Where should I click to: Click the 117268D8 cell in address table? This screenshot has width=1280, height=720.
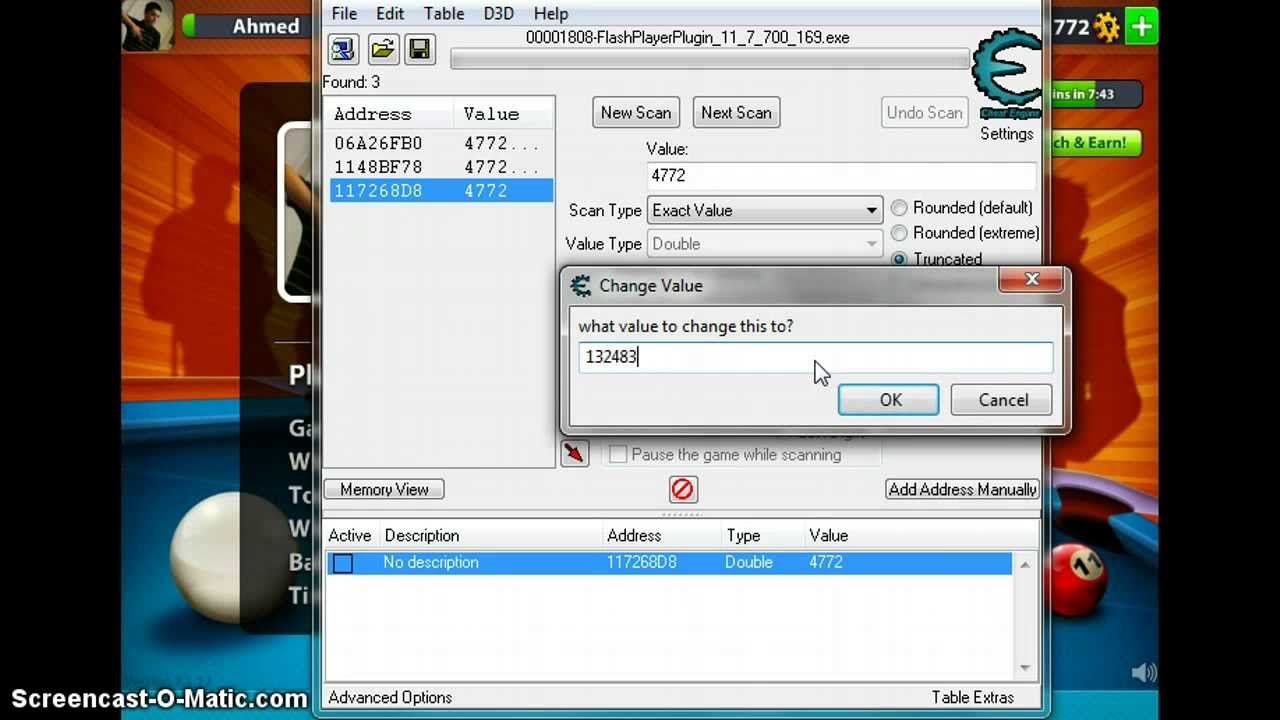[642, 563]
